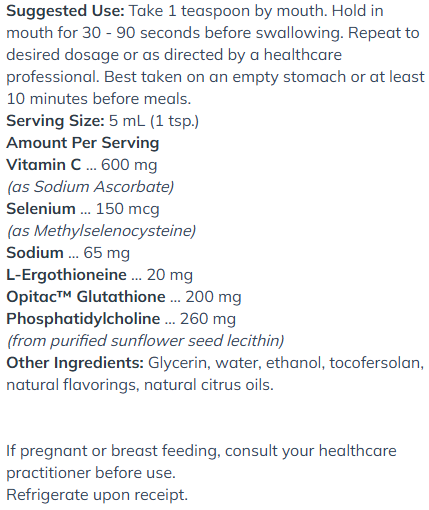Image resolution: width=429 pixels, height=510 pixels.
Task: Select the '200 mg' glutathione amount
Action: tap(213, 297)
